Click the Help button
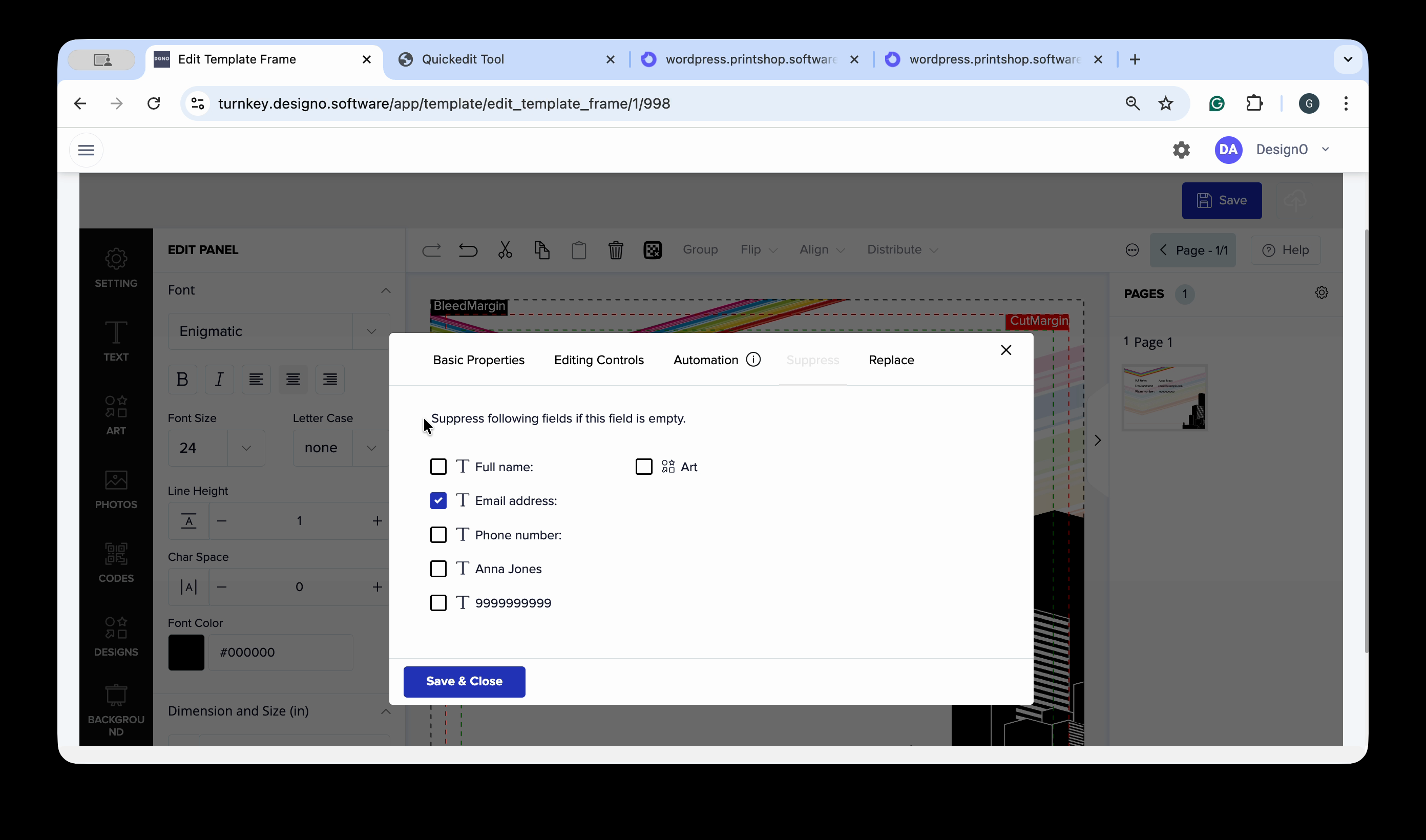Image resolution: width=1426 pixels, height=840 pixels. tap(1286, 250)
